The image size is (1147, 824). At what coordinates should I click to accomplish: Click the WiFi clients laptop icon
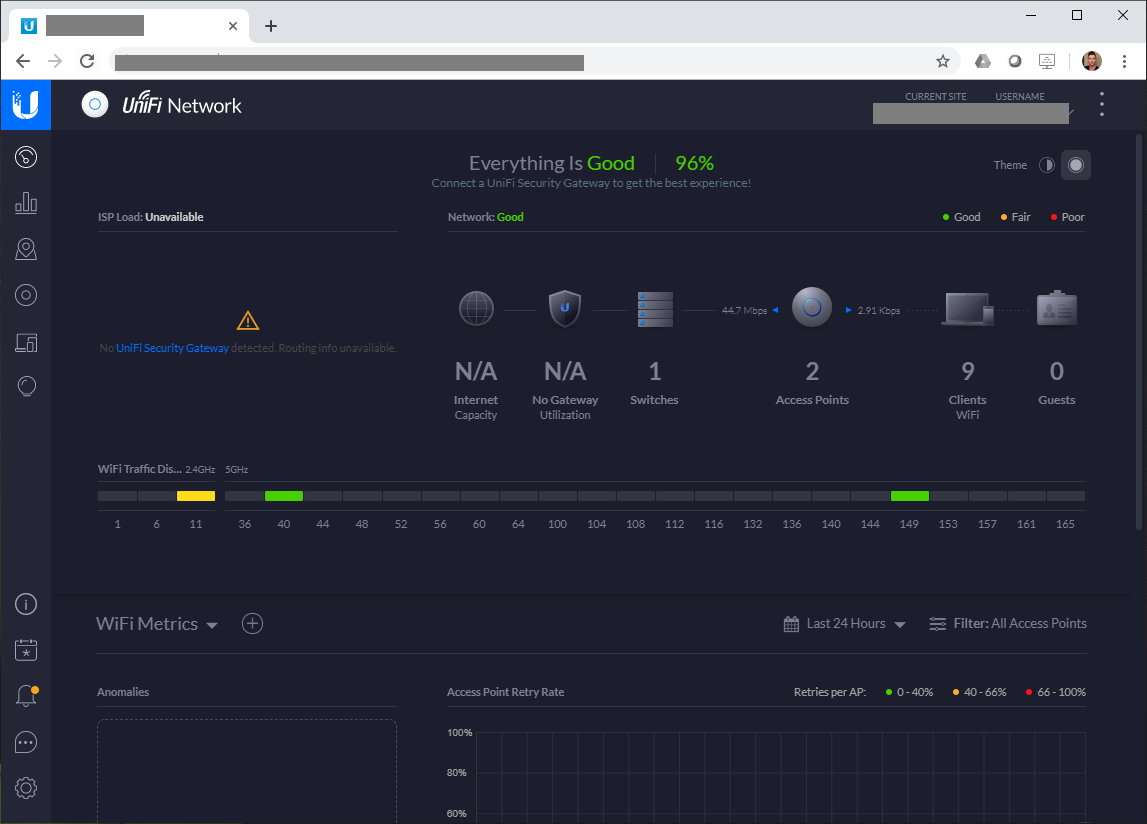[x=968, y=309]
